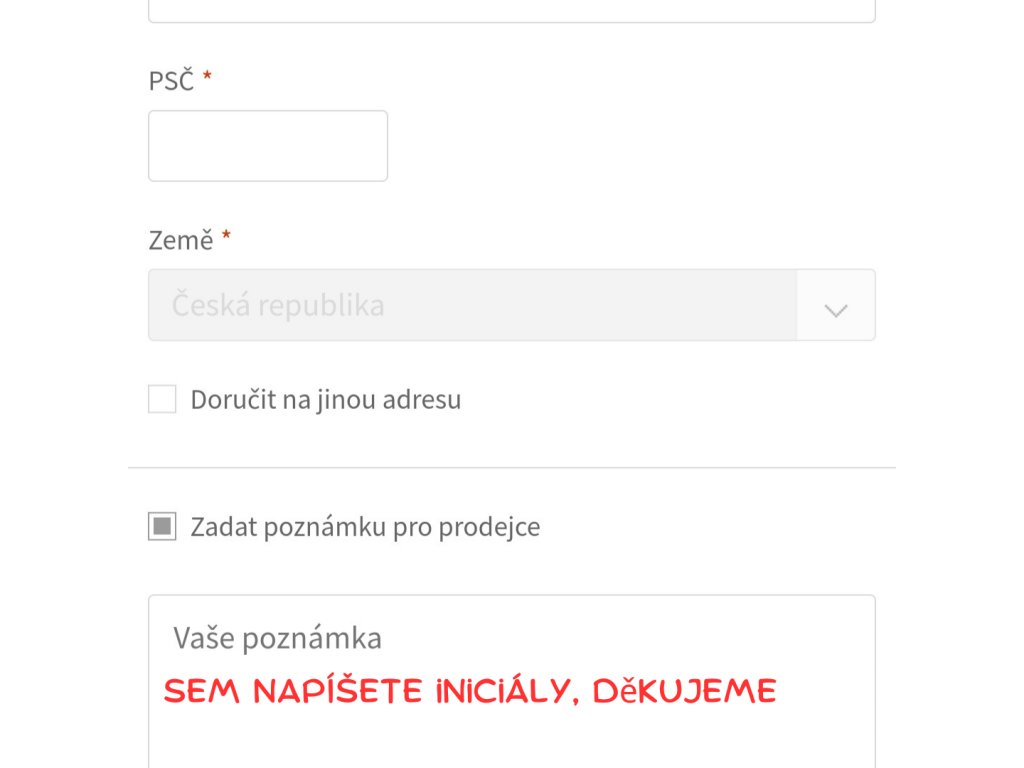Click the horizontal divider above the note section
The height and width of the screenshot is (768, 1024).
point(512,467)
